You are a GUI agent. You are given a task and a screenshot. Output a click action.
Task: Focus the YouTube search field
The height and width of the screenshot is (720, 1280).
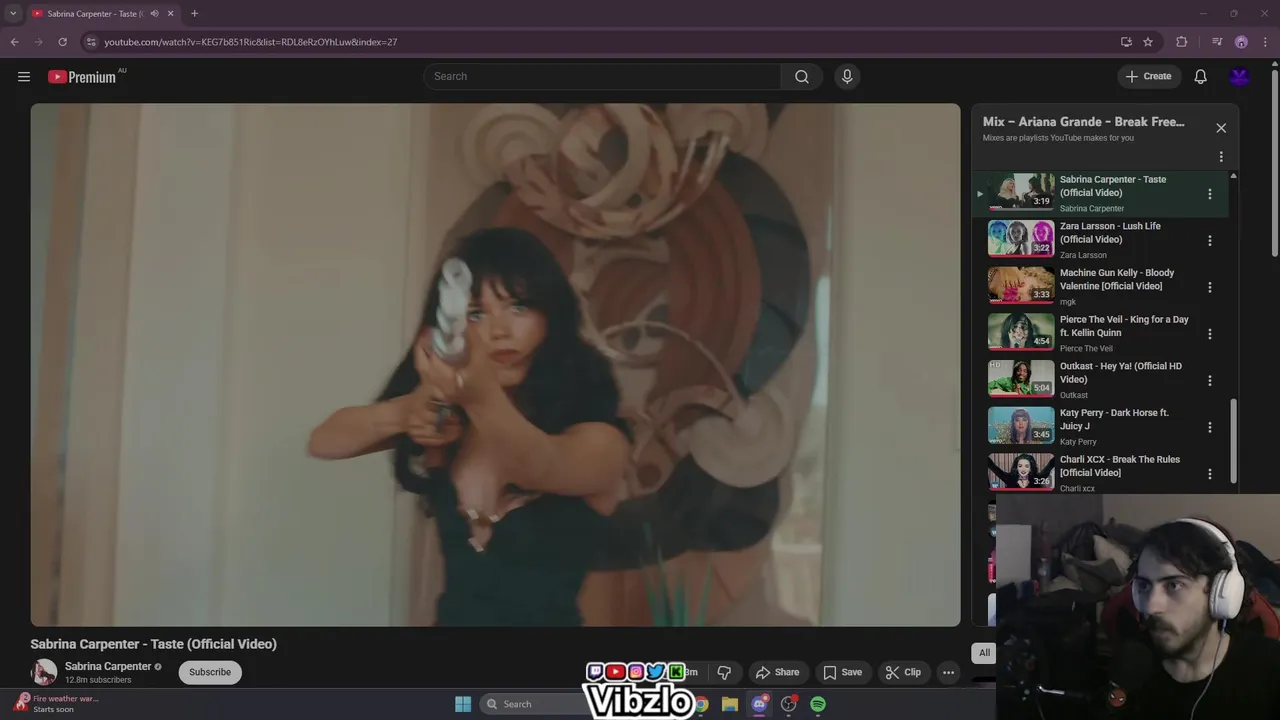coord(602,77)
